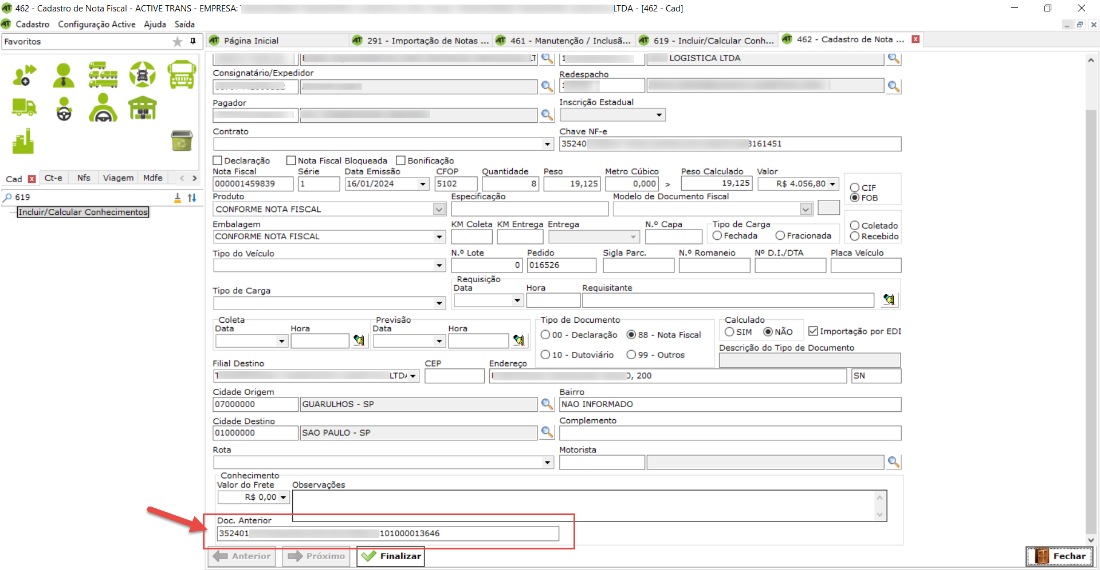Switch to the Página Inicial tab
The height and width of the screenshot is (570, 1100).
(x=251, y=41)
